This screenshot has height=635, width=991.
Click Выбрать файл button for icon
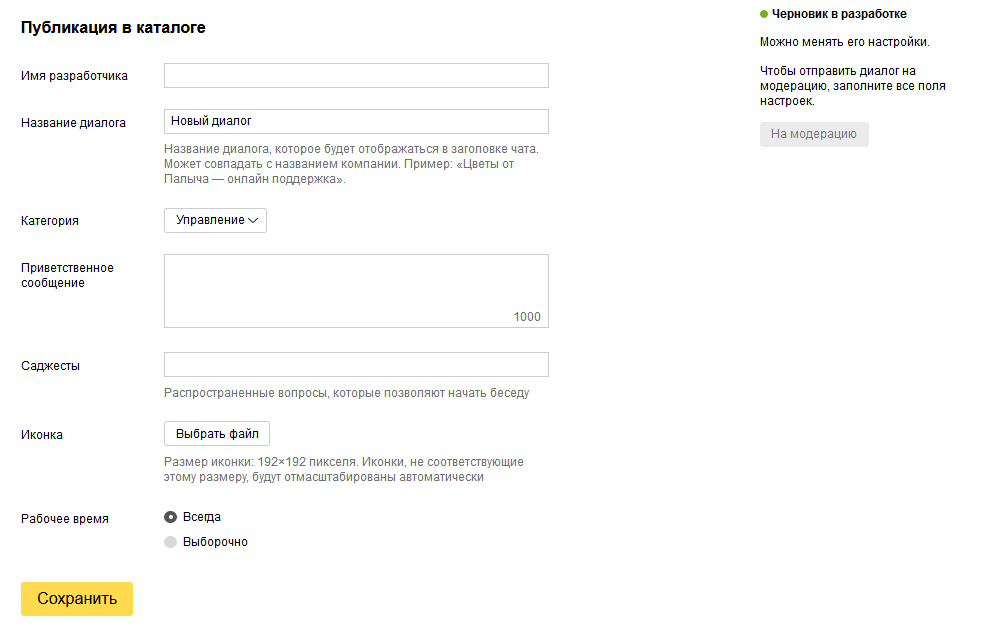point(217,434)
